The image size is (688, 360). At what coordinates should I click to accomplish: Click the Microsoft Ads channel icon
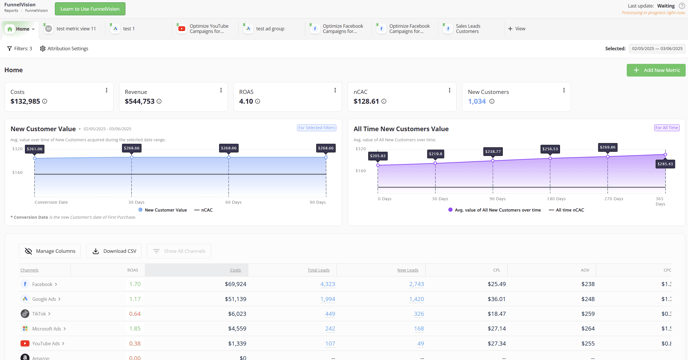click(x=25, y=328)
